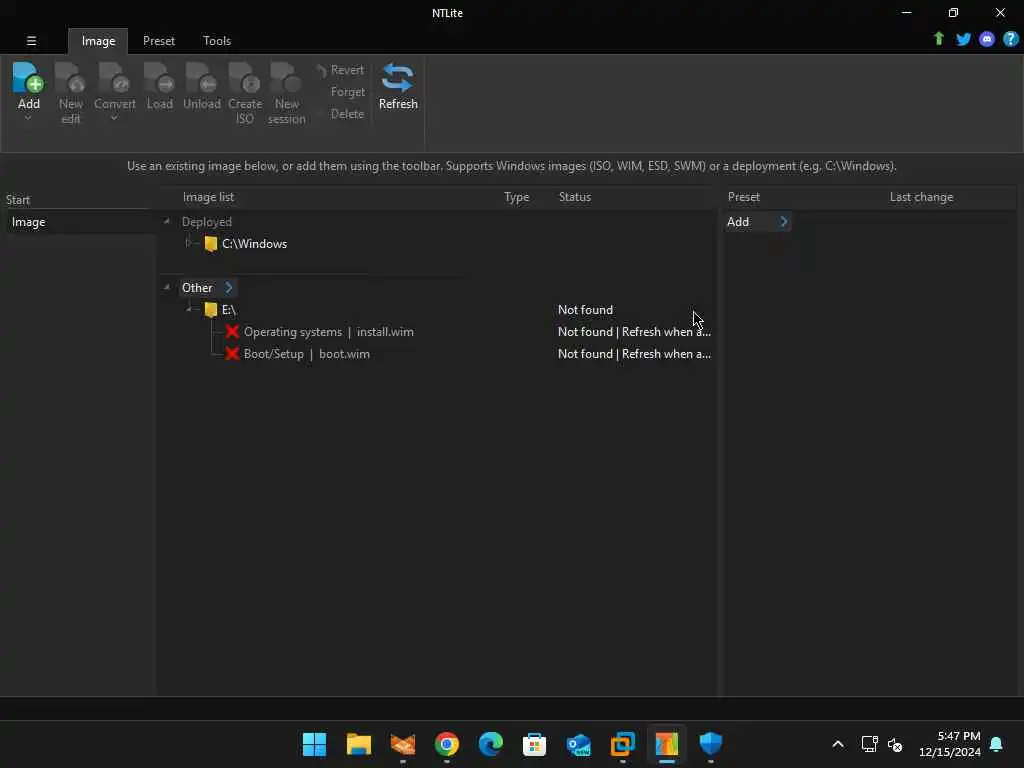The width and height of the screenshot is (1024, 768).
Task: Click the Create ISO icon
Action: 245,78
